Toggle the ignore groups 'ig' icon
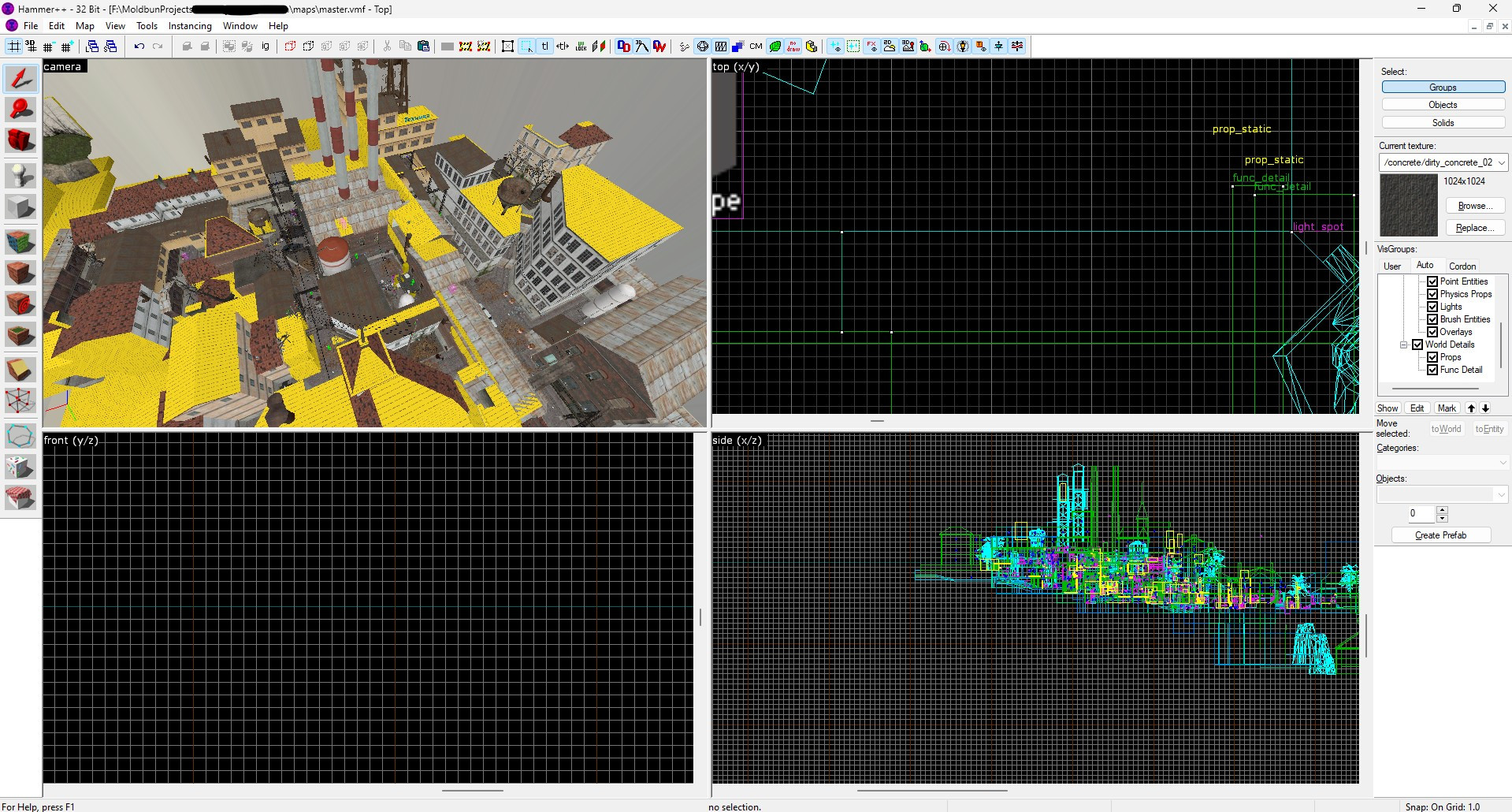This screenshot has width=1512, height=812. coord(266,47)
